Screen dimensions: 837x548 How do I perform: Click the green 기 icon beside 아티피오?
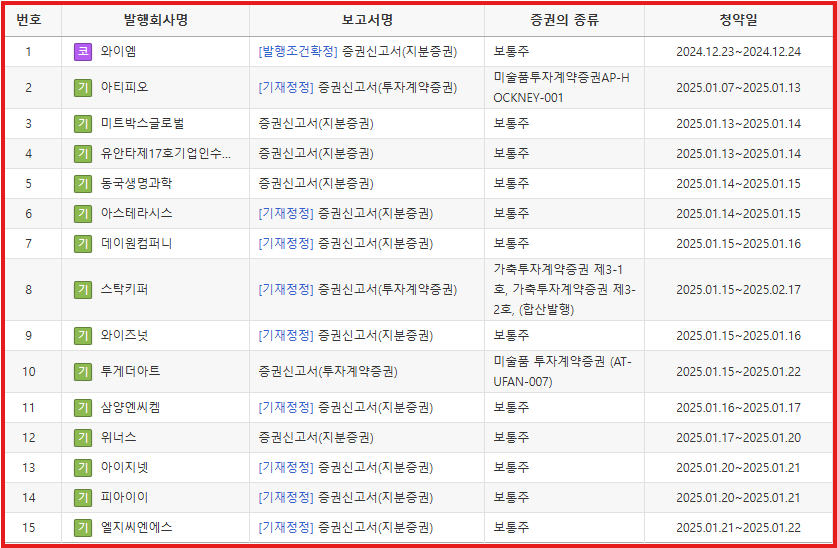[x=83, y=88]
